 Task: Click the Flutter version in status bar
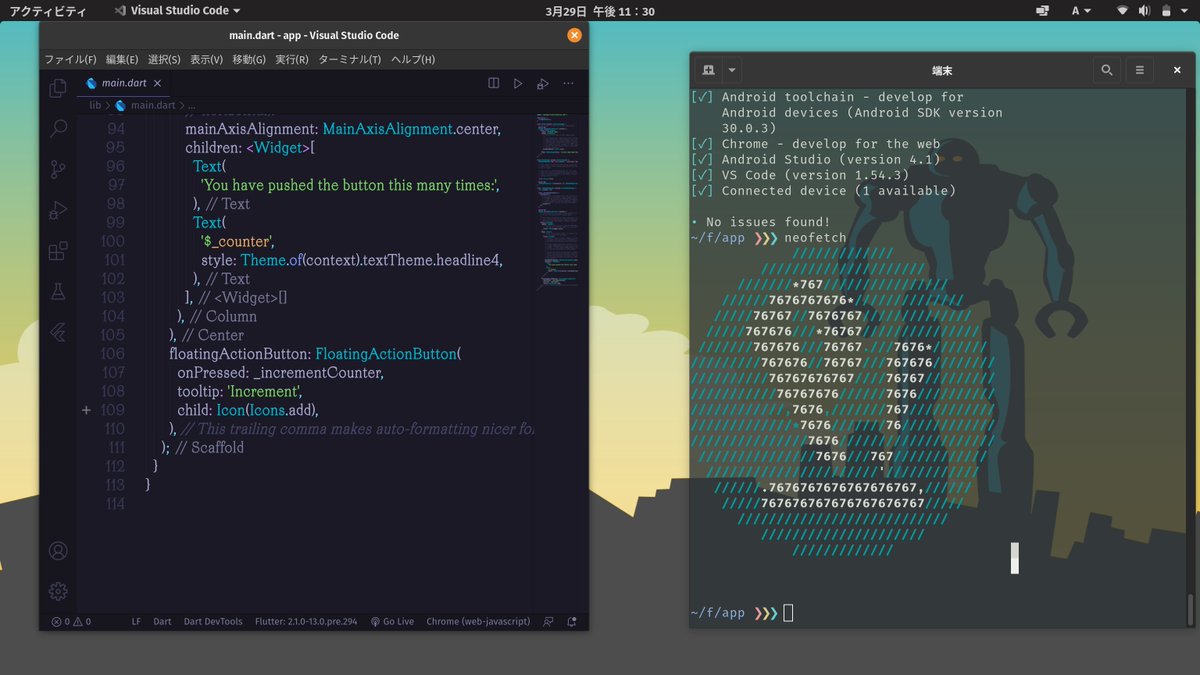pos(305,621)
